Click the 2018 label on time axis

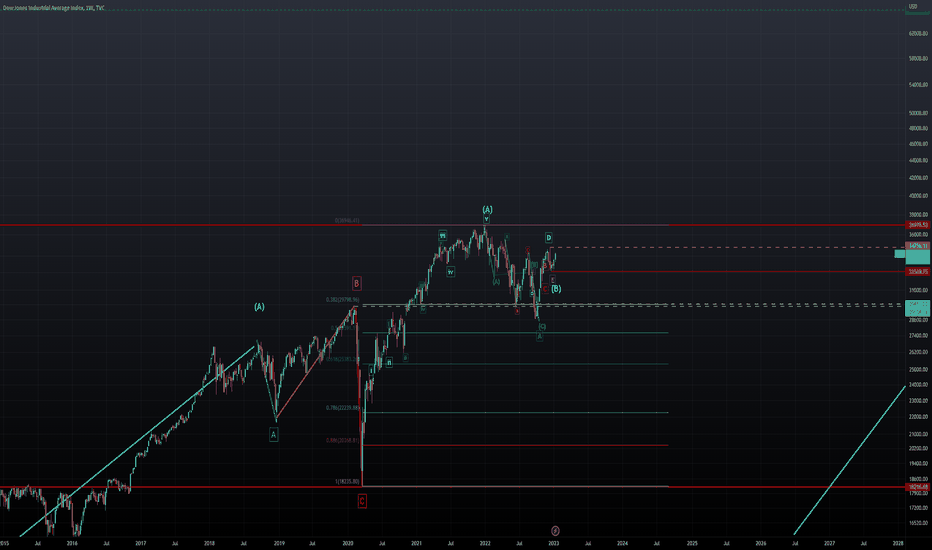pyautogui.click(x=209, y=543)
